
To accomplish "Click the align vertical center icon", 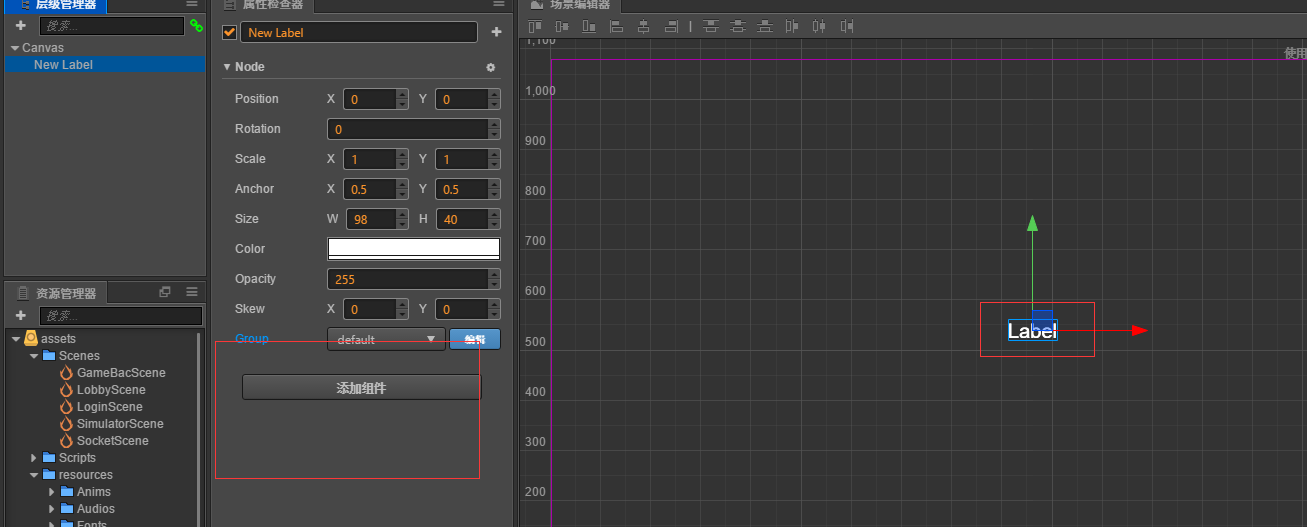I will click(x=562, y=26).
